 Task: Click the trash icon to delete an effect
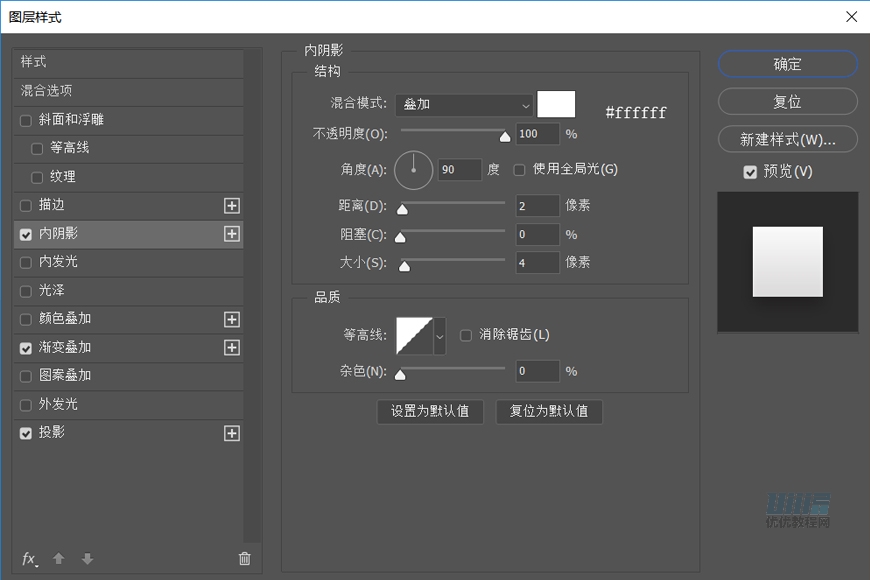(243, 559)
